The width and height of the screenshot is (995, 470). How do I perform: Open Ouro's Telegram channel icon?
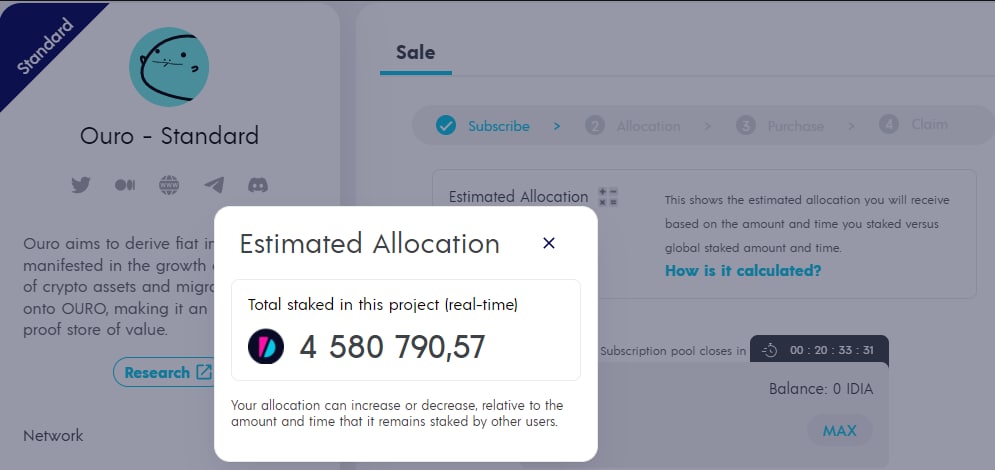tap(214, 185)
